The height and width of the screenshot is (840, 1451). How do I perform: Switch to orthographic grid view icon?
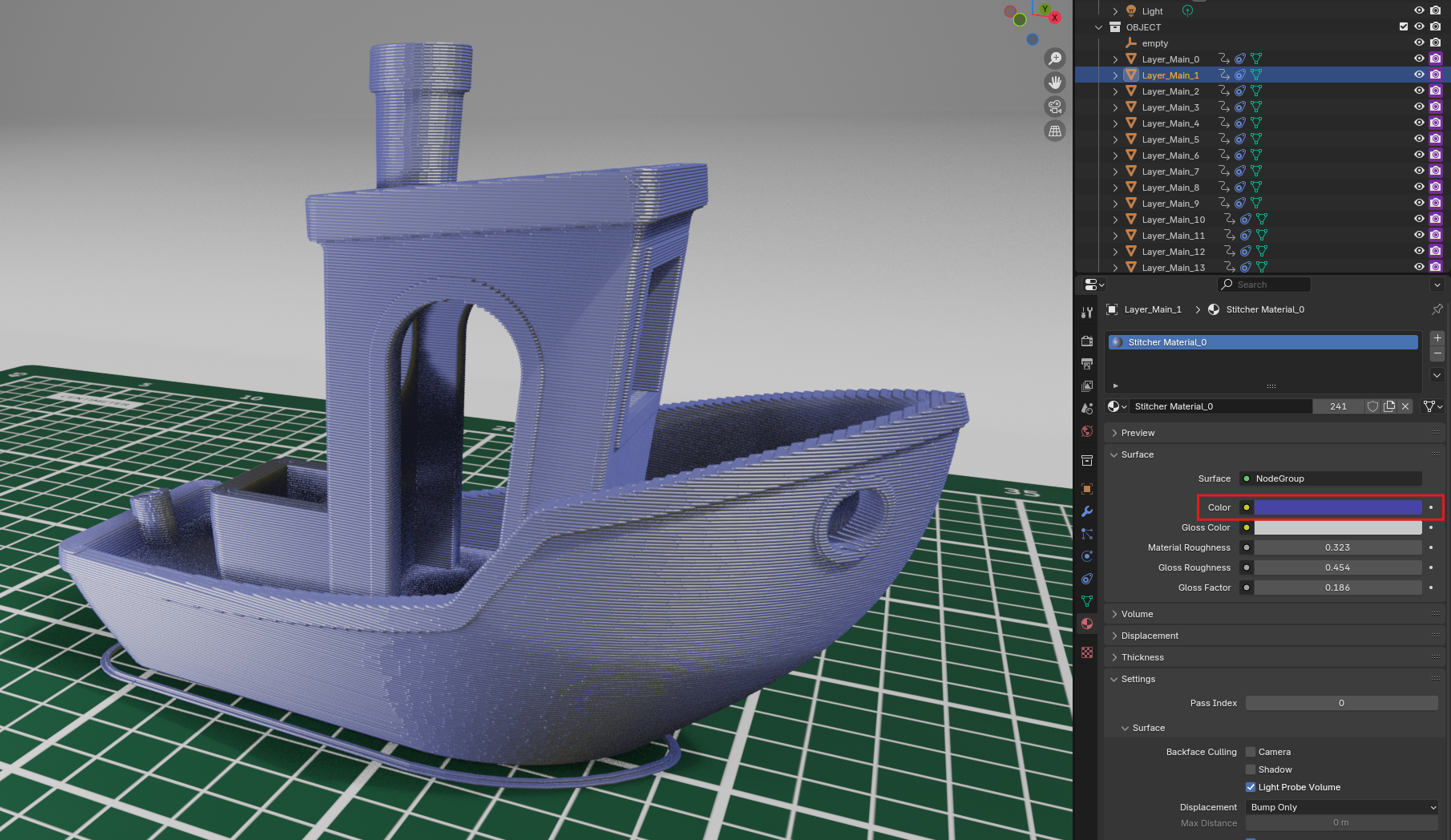pos(1055,131)
